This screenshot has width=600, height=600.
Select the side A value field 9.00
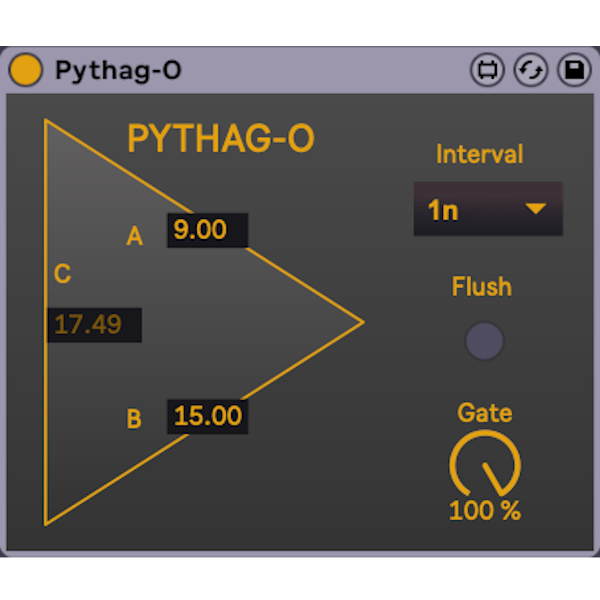207,230
